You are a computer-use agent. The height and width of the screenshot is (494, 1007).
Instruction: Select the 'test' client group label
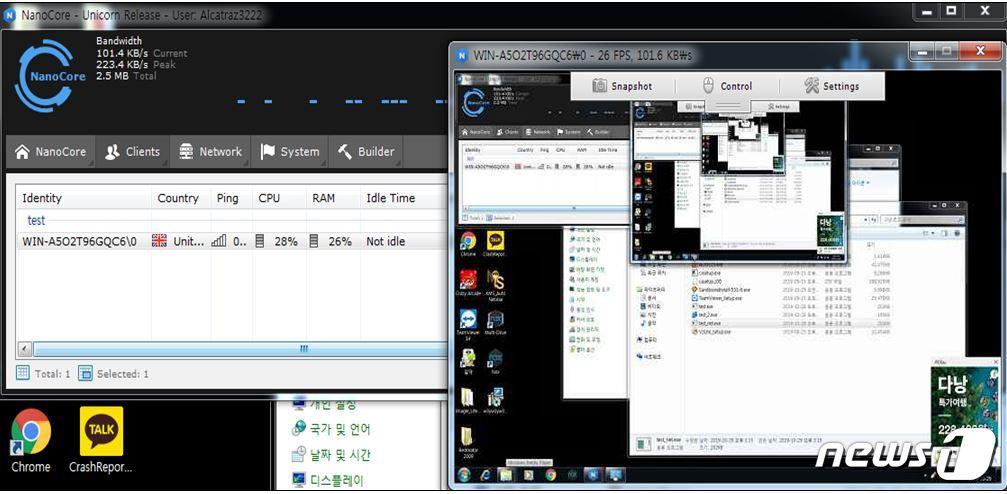(37, 220)
